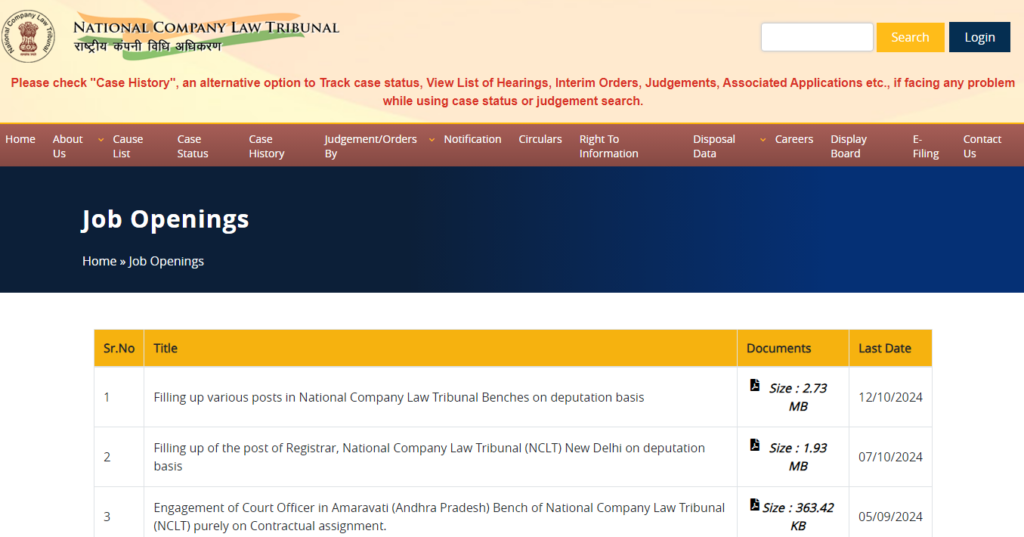This screenshot has width=1024, height=537.
Task: Open PDF icon for Court Officer Amaravati row
Action: 755,505
